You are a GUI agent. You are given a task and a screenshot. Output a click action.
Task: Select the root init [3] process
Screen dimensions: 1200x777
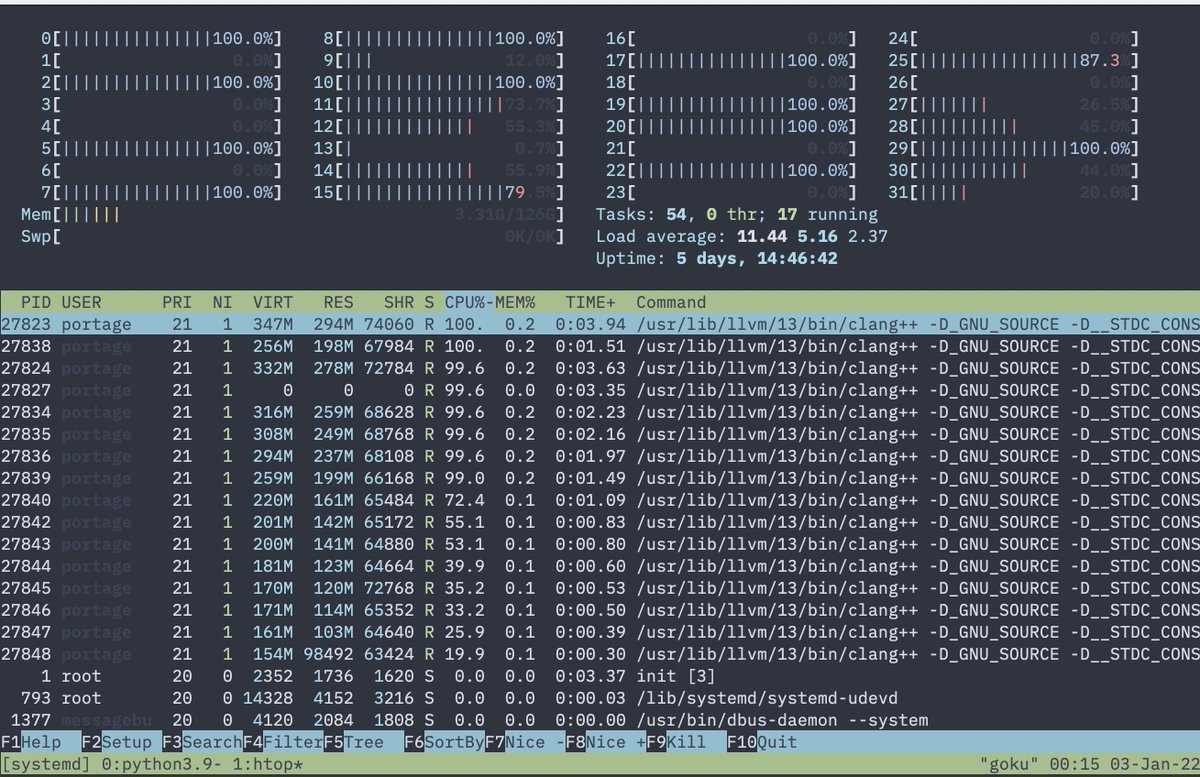600,676
